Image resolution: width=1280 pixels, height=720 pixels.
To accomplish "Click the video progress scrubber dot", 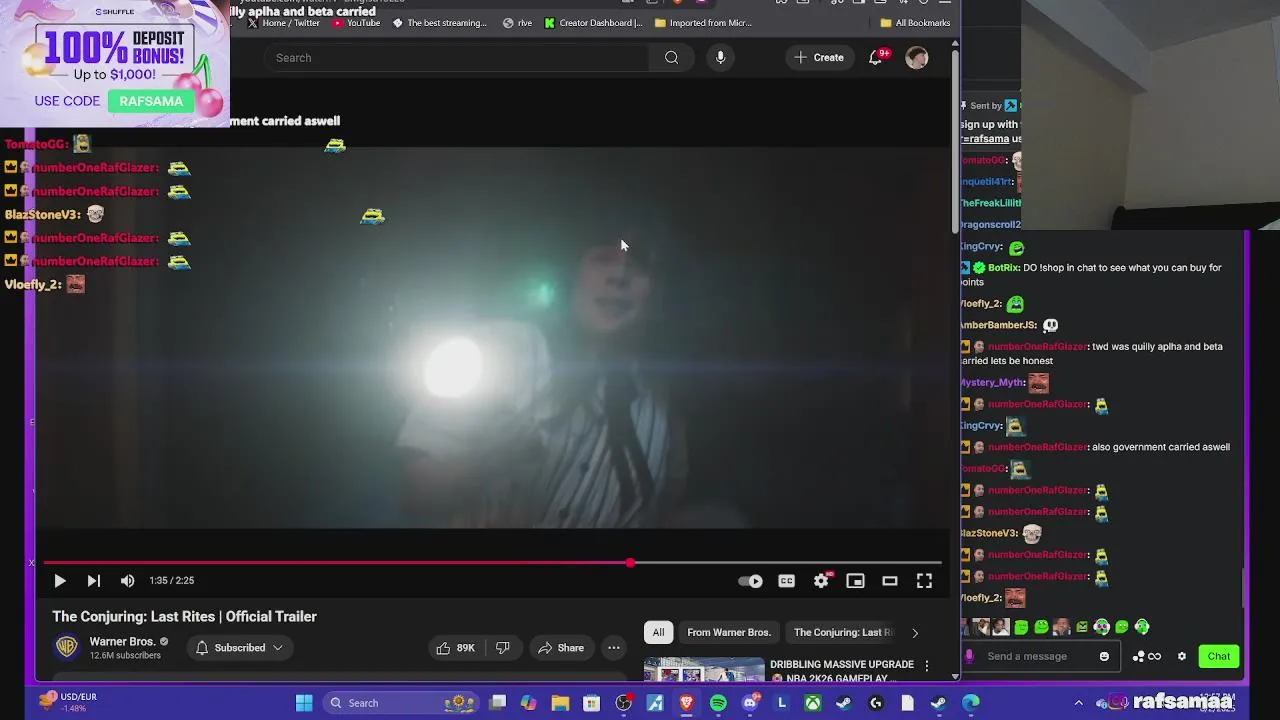I will [630, 563].
